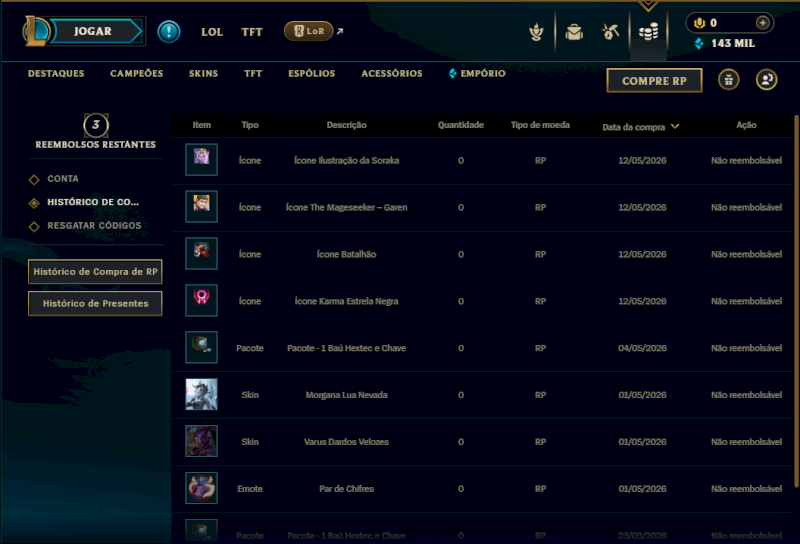The height and width of the screenshot is (544, 800).
Task: Select the Morgana Lua Nevada skin thumbnail
Action: point(202,394)
